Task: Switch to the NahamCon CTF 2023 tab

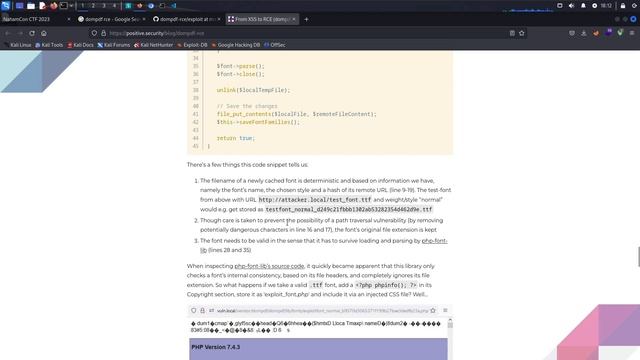Action: point(36,19)
